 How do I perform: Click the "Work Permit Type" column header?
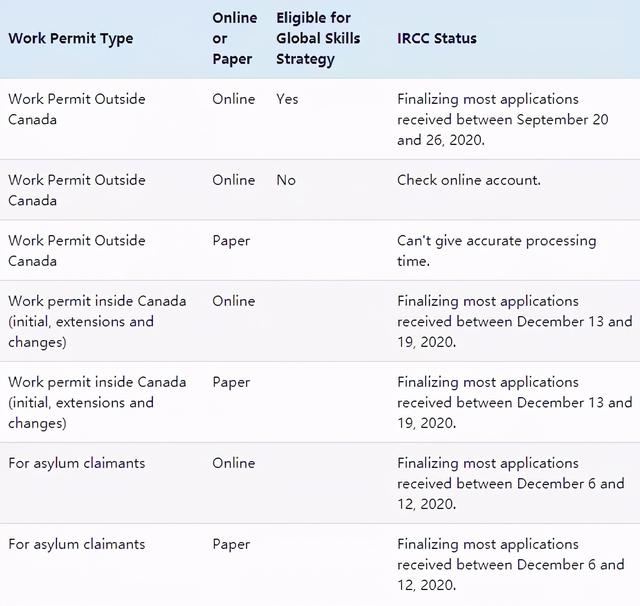(70, 39)
